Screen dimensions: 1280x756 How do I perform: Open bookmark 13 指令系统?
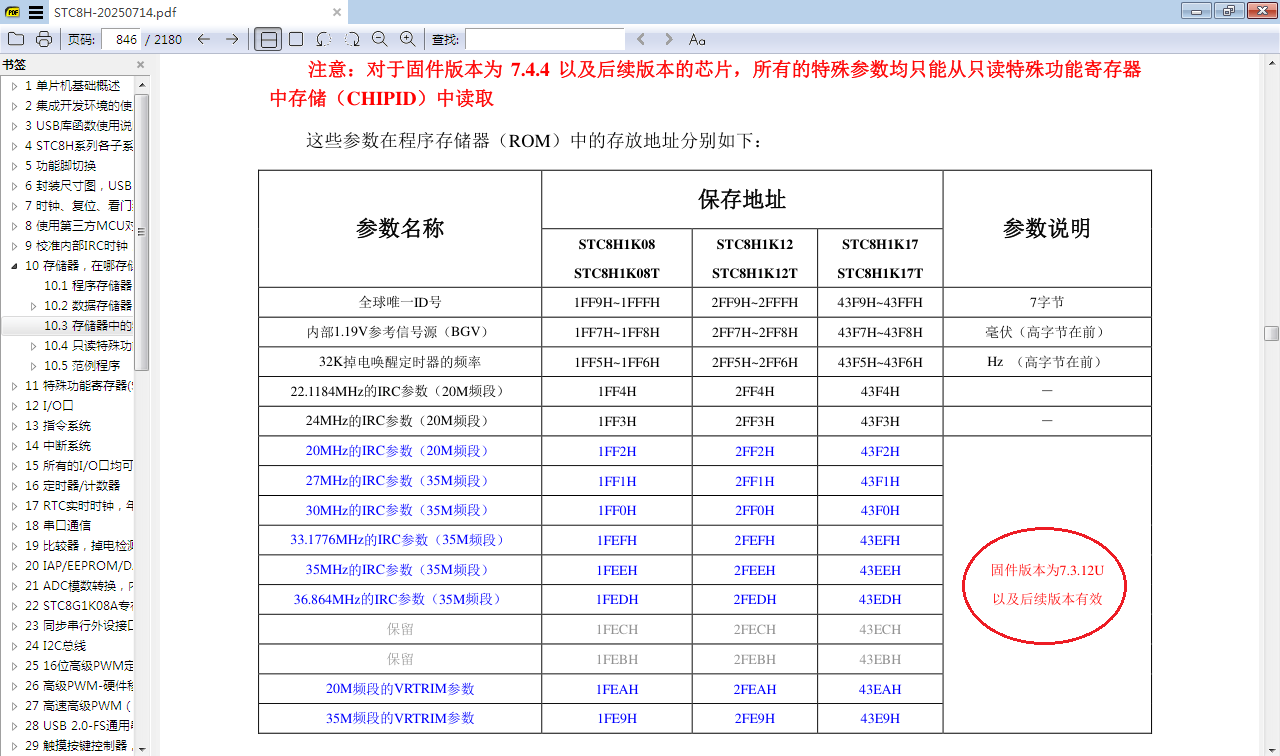(58, 426)
